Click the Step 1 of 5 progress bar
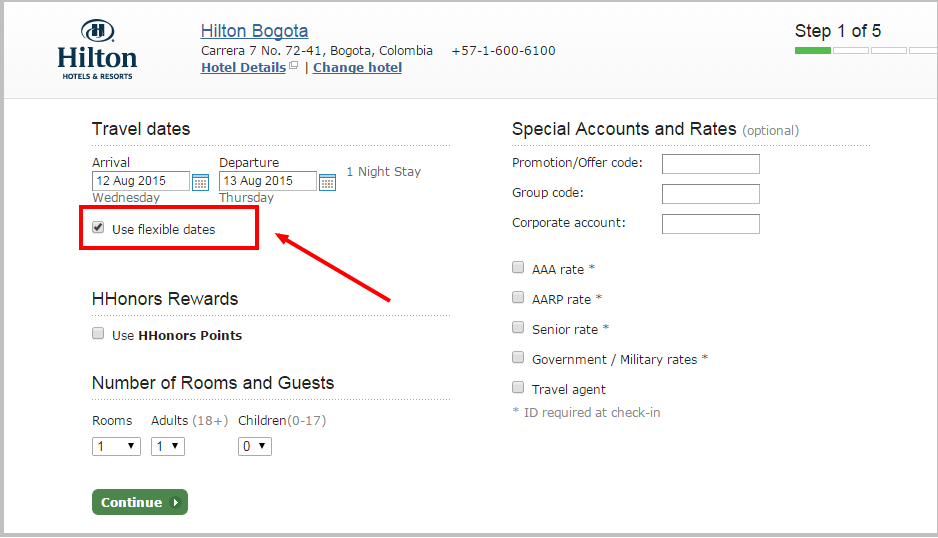The height and width of the screenshot is (538, 938). click(x=866, y=51)
